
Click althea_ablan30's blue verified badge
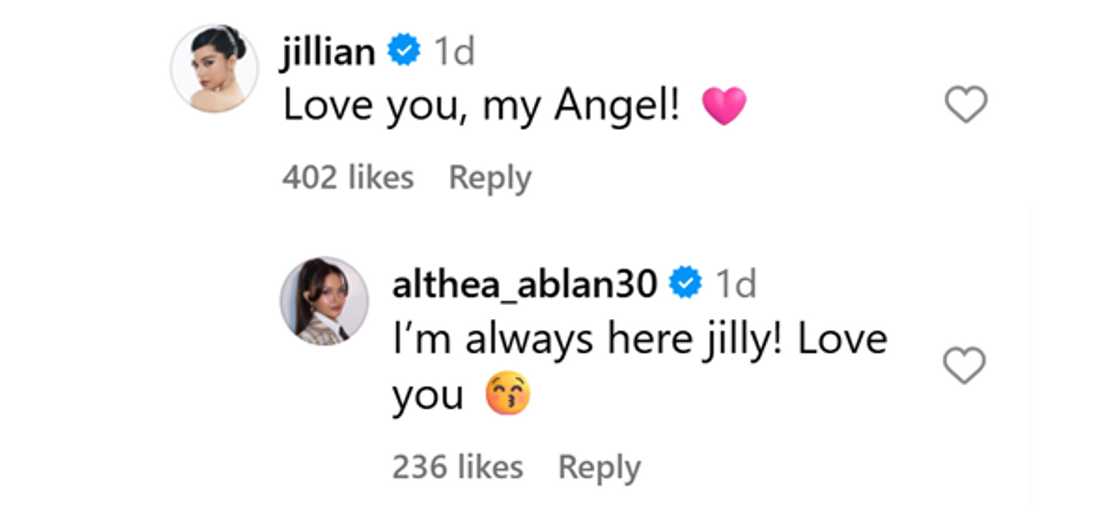pos(686,285)
